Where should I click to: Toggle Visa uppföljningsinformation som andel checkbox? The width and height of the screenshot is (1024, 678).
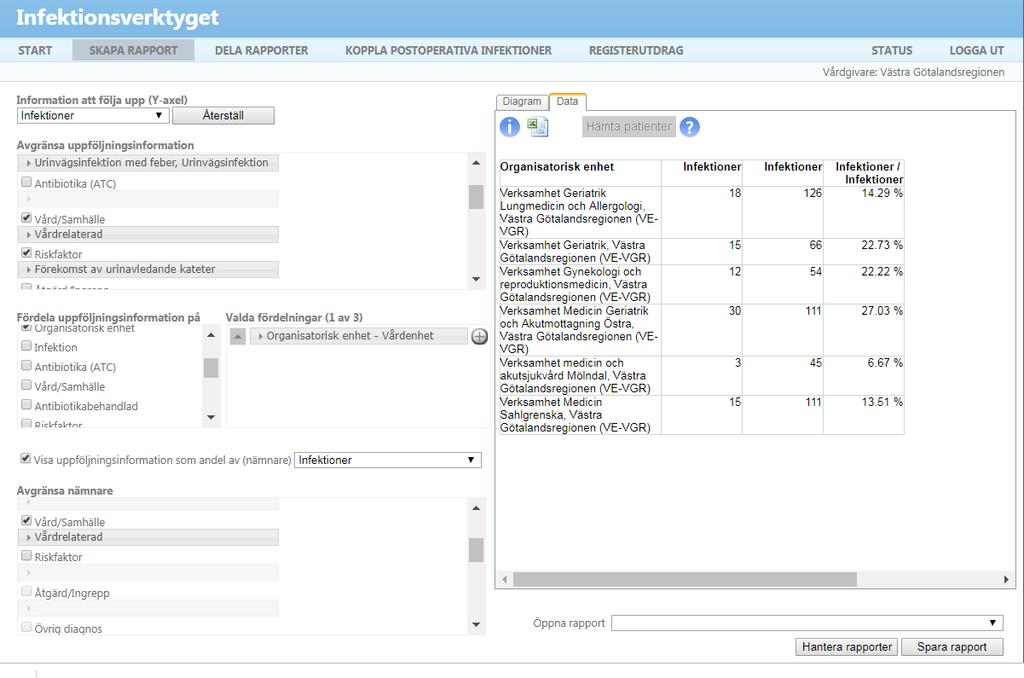pyautogui.click(x=25, y=459)
